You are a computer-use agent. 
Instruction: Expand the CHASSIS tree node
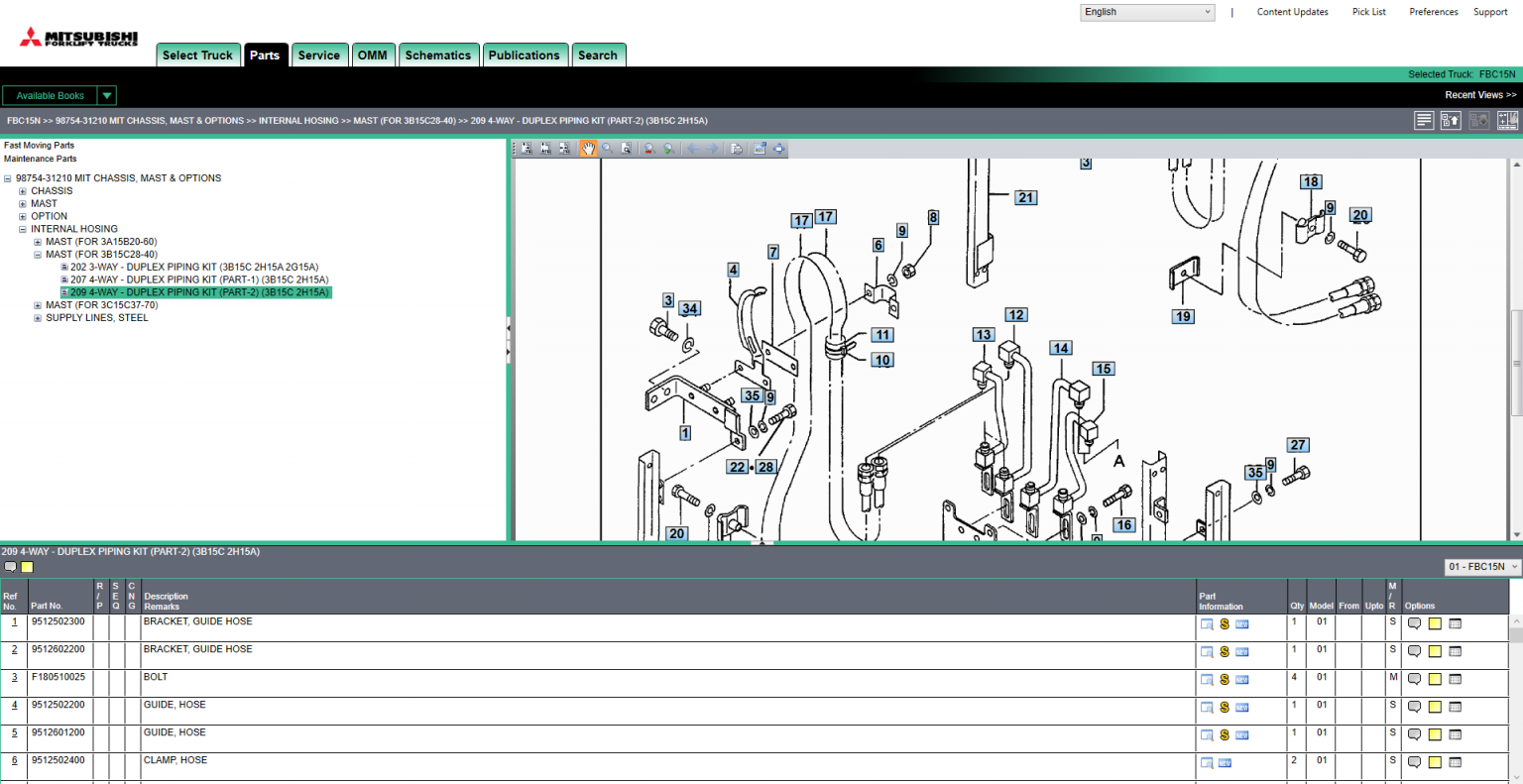23,191
